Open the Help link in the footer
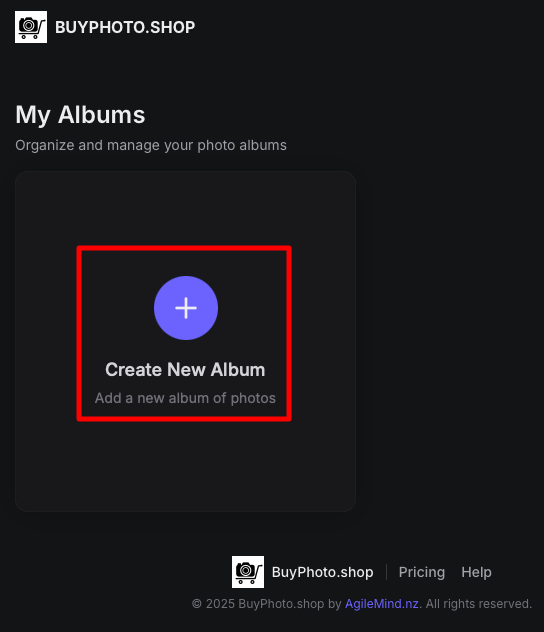Image resolution: width=544 pixels, height=632 pixels. point(476,572)
